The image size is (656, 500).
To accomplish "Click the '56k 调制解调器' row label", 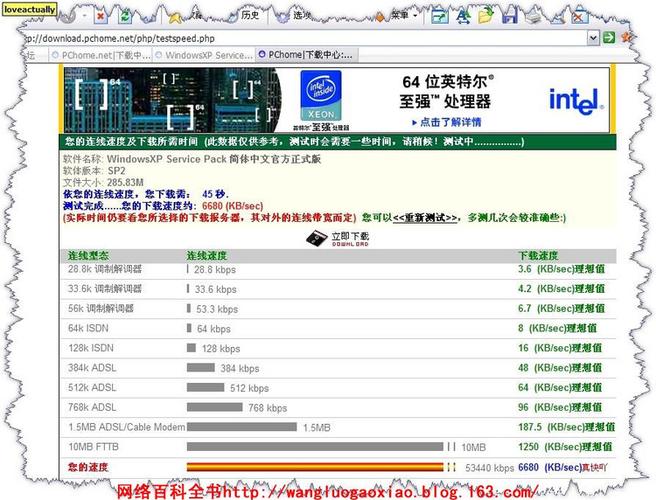I will click(101, 308).
